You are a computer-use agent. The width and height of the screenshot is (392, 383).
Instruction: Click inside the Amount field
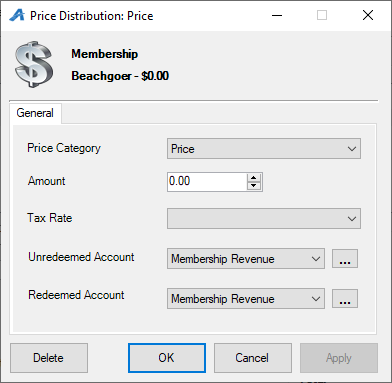pyautogui.click(x=207, y=182)
